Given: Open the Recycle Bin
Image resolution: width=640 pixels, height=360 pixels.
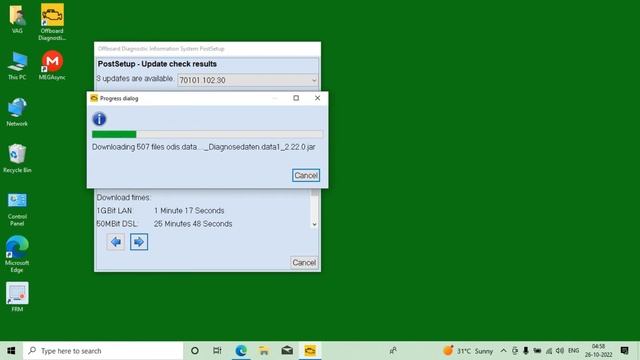Looking at the screenshot, I should click(17, 158).
